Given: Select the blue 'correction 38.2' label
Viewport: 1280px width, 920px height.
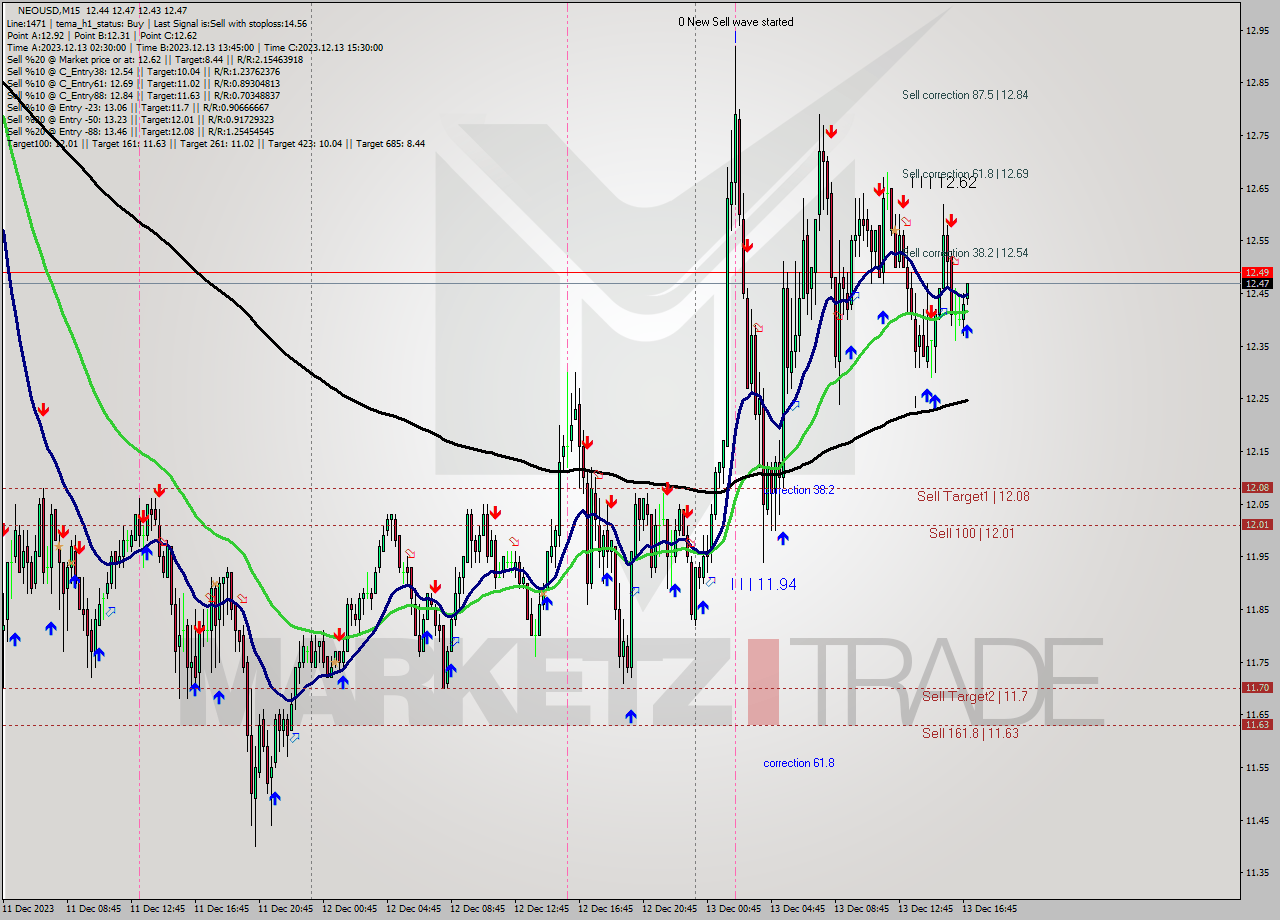Looking at the screenshot, I should [x=798, y=490].
